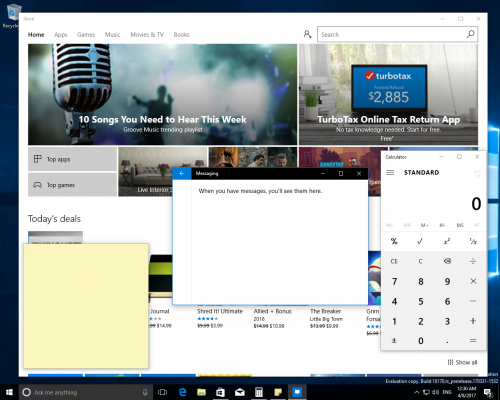Click the divide key in Calculator
Image resolution: width=500 pixels, height=400 pixels.
point(473,261)
